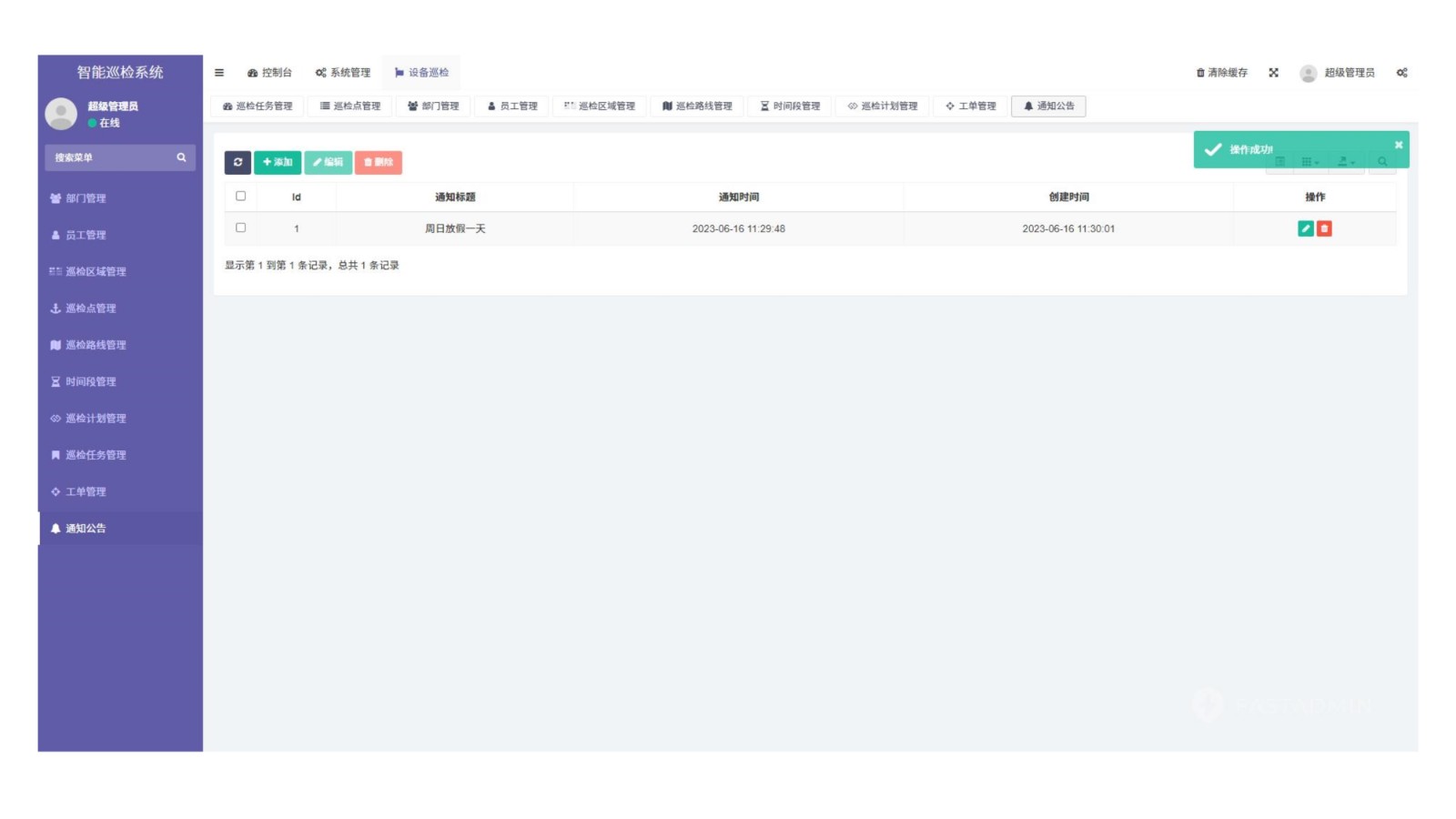
Task: Select the 通知公告 tab
Action: point(1048,106)
